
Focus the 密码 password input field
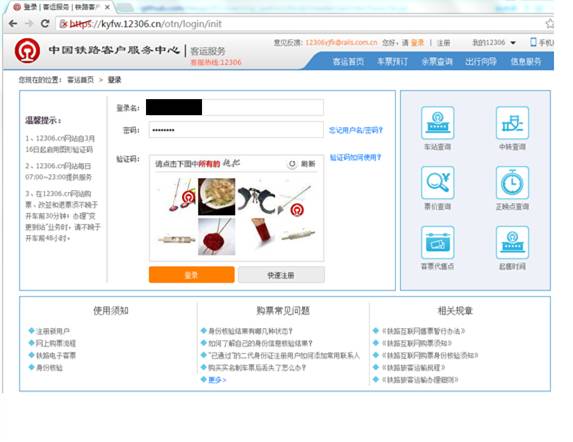[x=236, y=130]
